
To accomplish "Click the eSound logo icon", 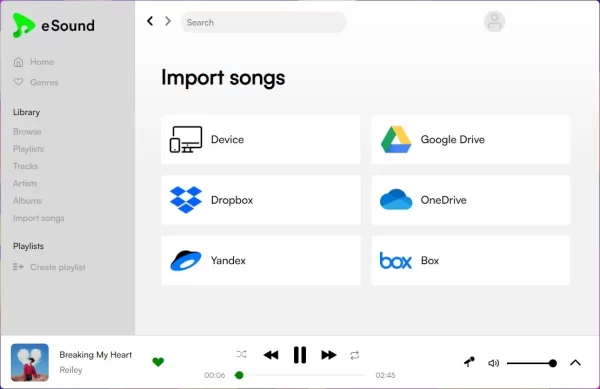I will (x=23, y=25).
